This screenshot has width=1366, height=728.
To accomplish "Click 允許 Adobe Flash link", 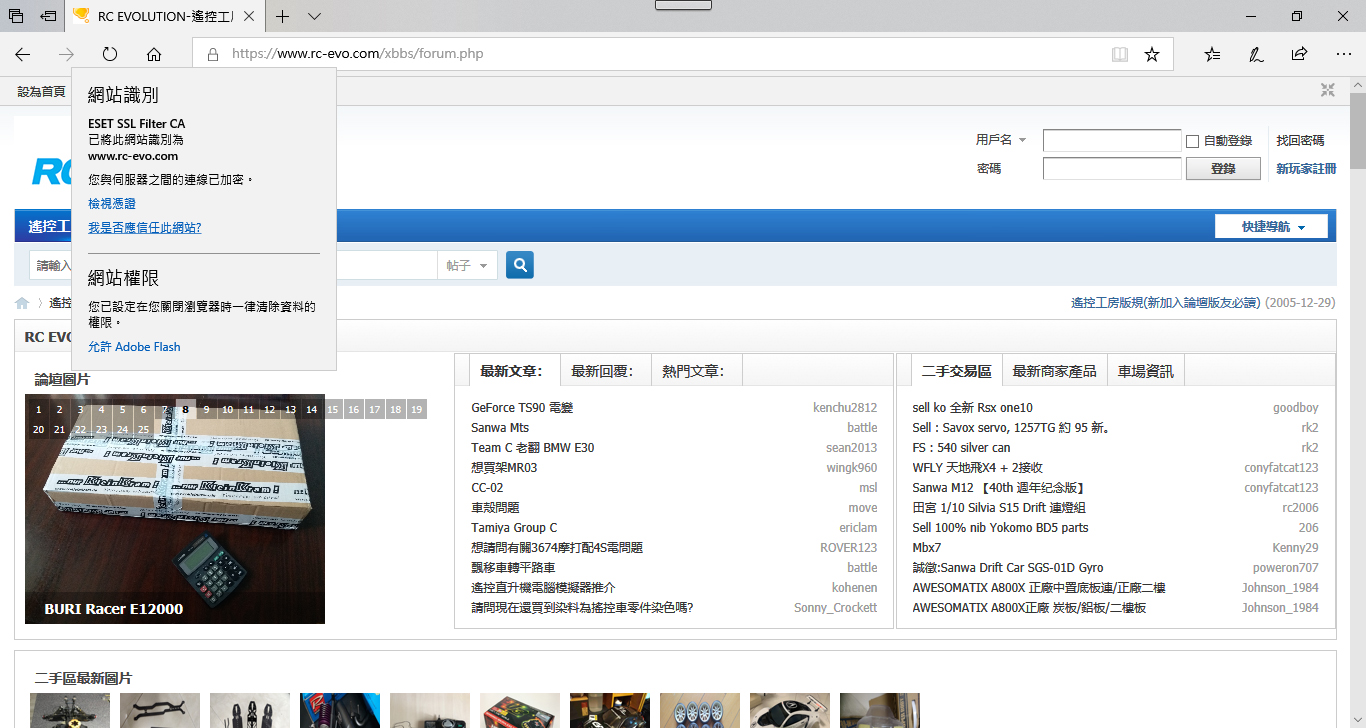I will click(134, 347).
